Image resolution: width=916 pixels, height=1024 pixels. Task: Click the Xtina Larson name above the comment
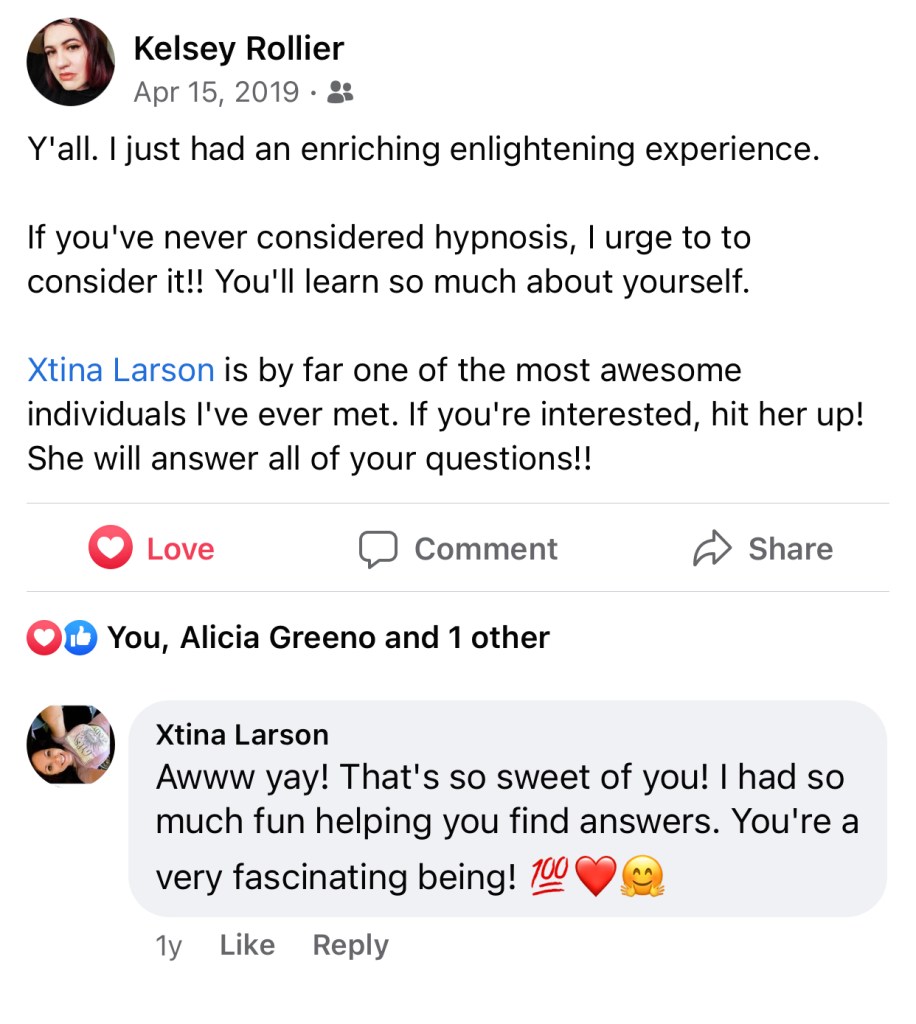click(x=242, y=735)
